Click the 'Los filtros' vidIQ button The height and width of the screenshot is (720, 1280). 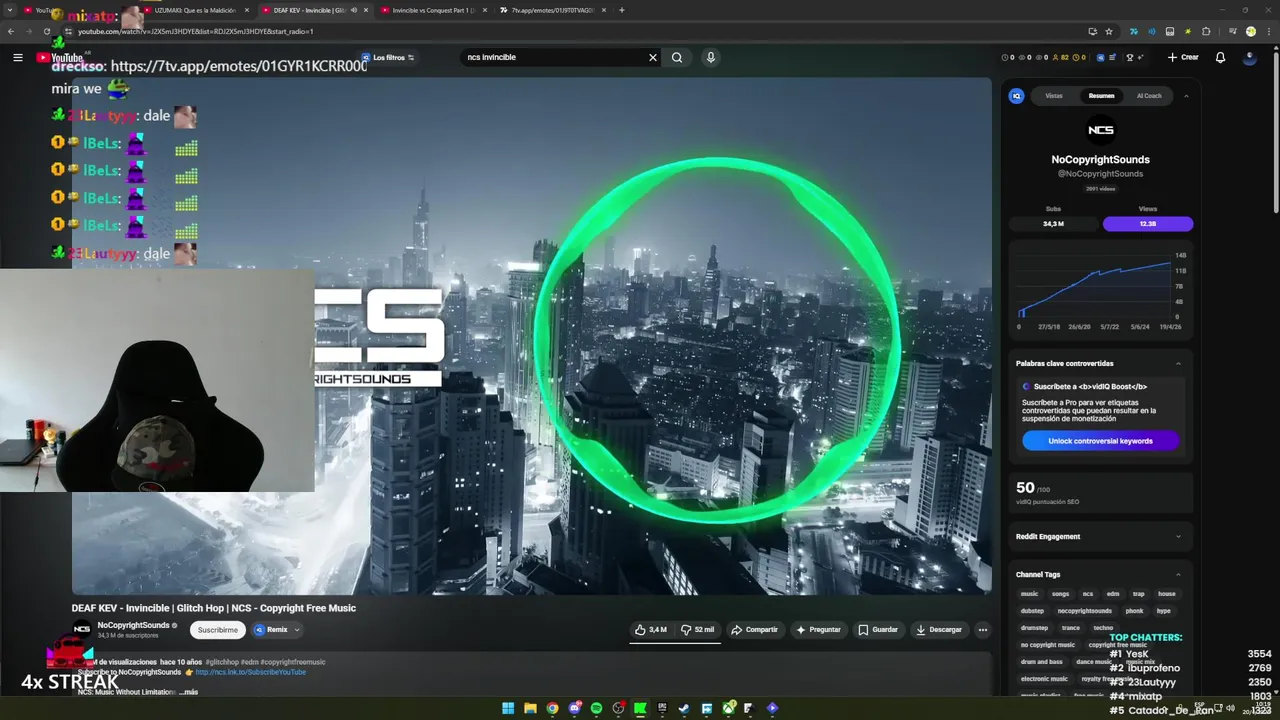[388, 57]
